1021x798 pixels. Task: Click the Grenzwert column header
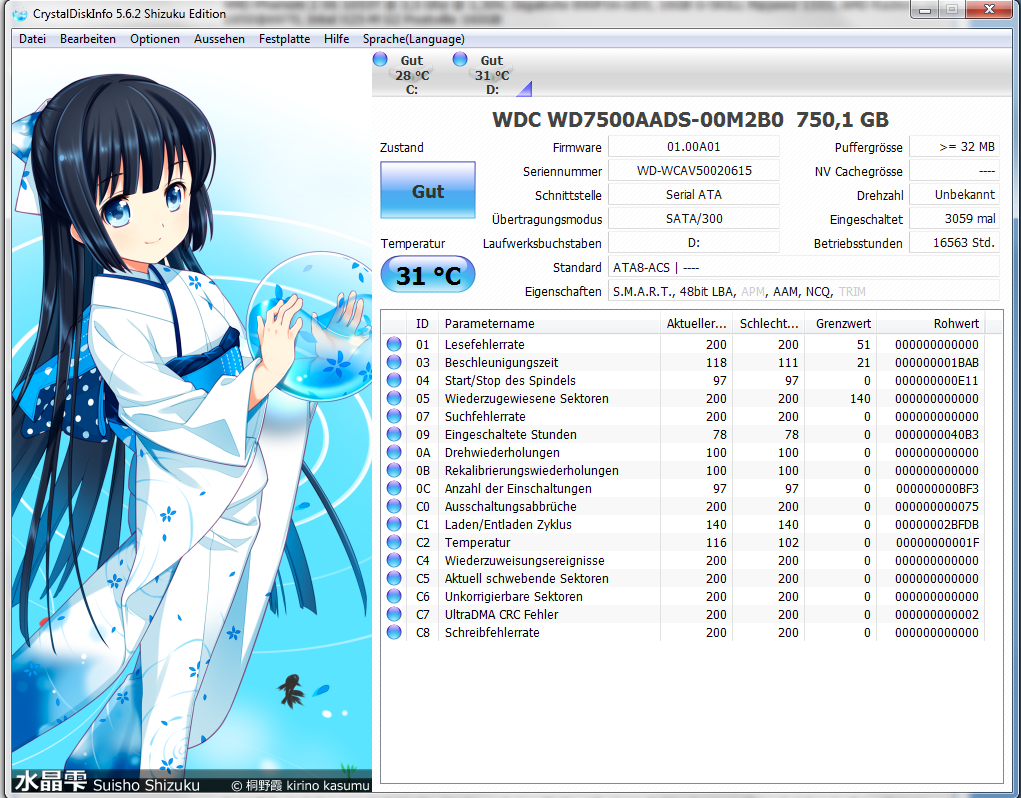pyautogui.click(x=840, y=323)
